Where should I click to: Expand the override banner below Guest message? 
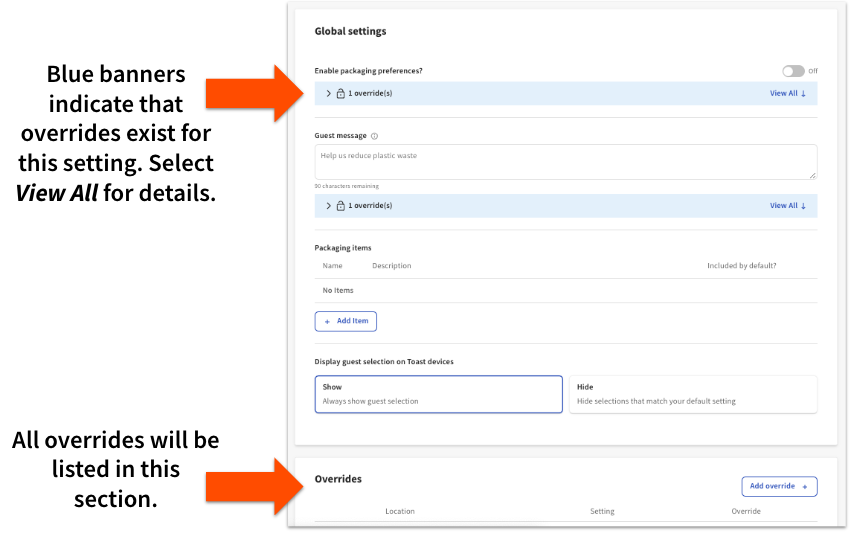pyautogui.click(x=329, y=206)
